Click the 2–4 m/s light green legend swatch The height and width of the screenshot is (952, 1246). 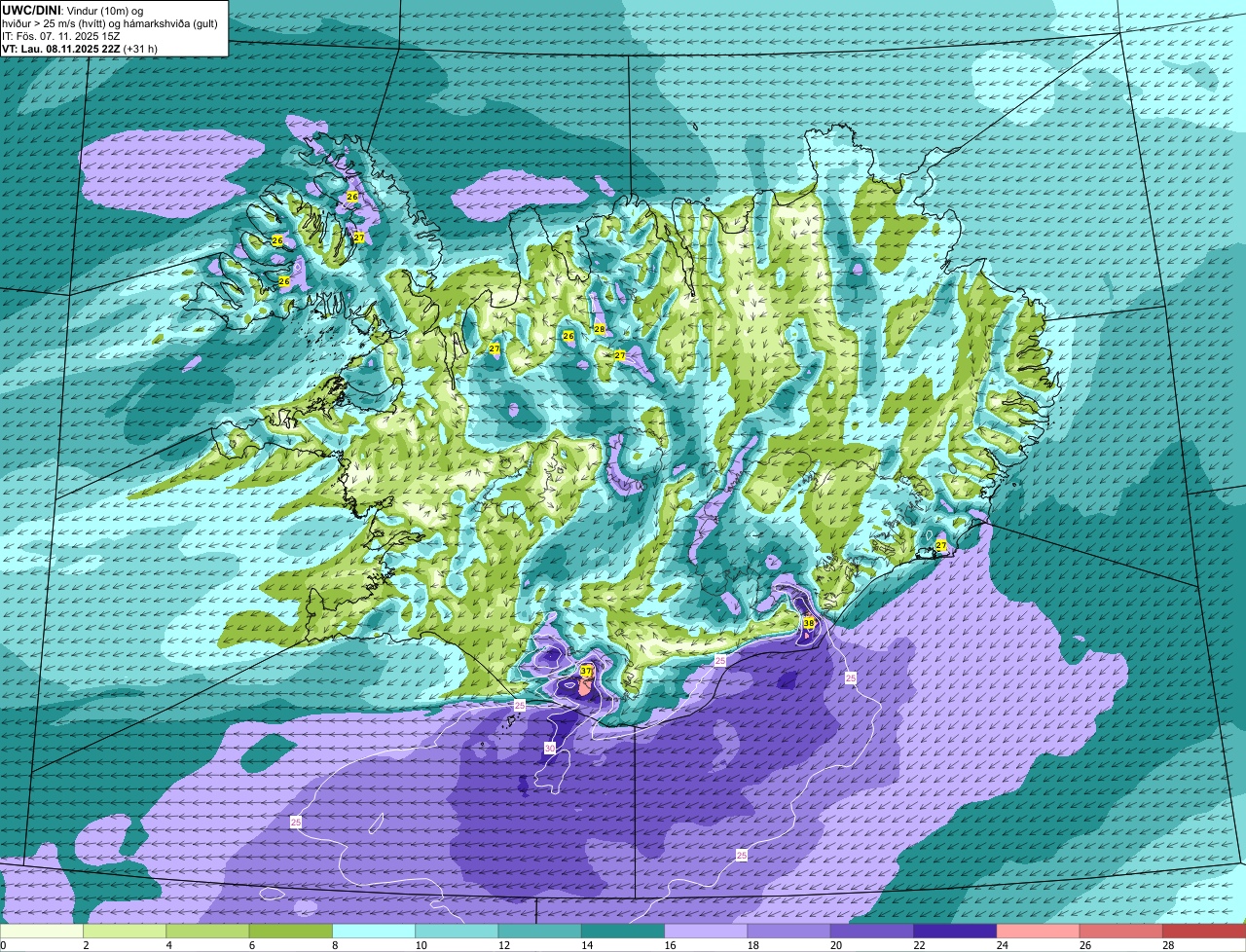[x=125, y=932]
